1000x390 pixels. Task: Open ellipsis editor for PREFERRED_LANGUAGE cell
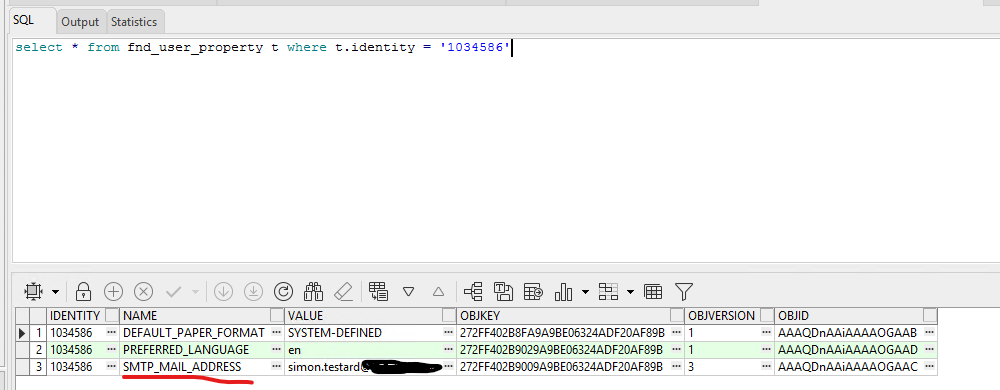pos(276,349)
